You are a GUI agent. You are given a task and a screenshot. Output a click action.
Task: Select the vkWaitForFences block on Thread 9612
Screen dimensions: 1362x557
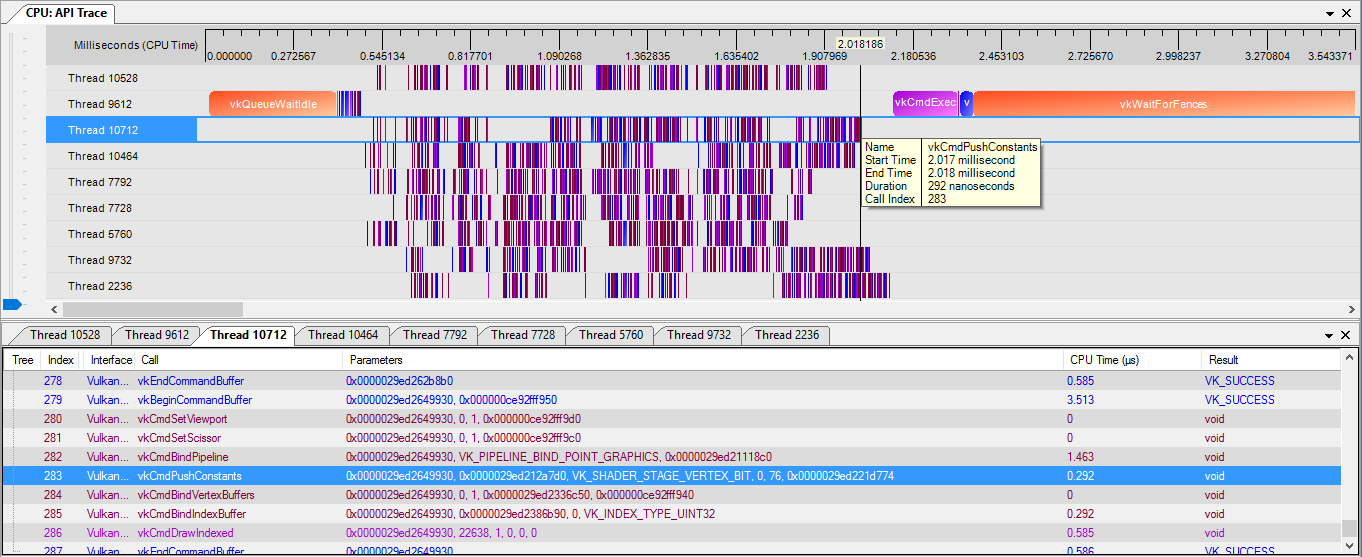click(1162, 104)
